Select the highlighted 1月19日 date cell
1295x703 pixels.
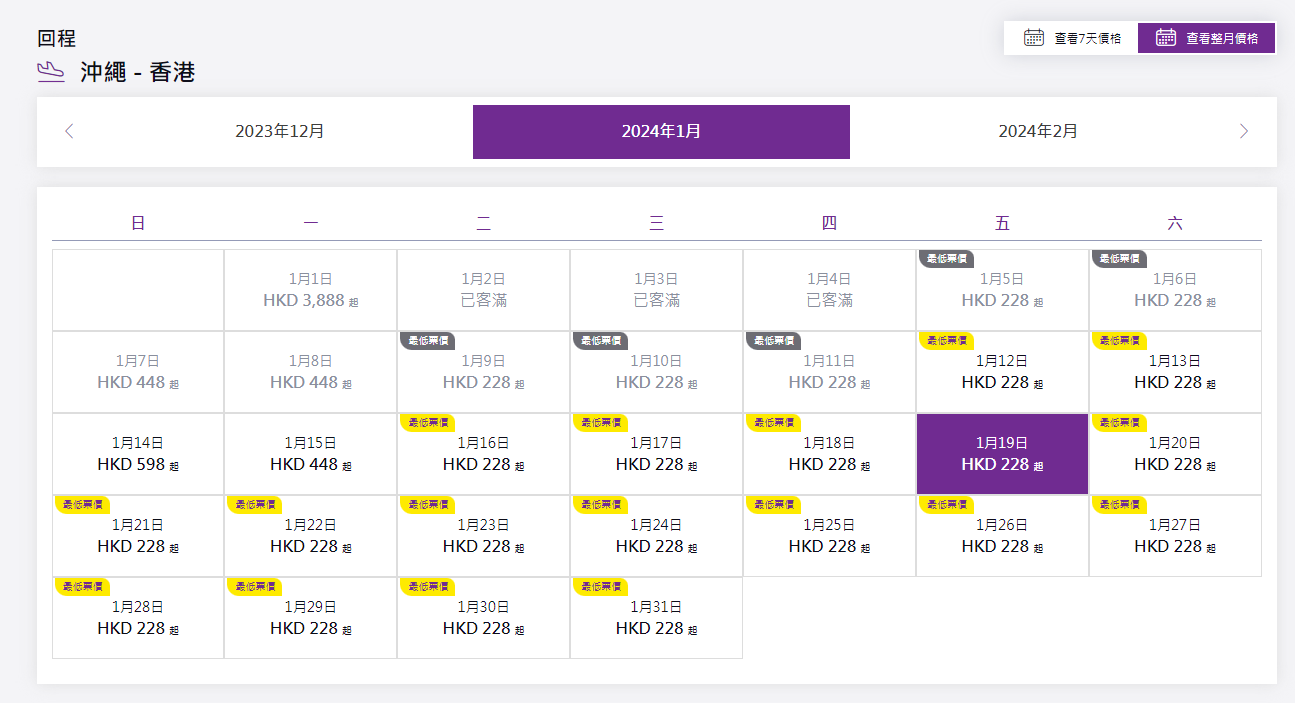(x=1002, y=454)
